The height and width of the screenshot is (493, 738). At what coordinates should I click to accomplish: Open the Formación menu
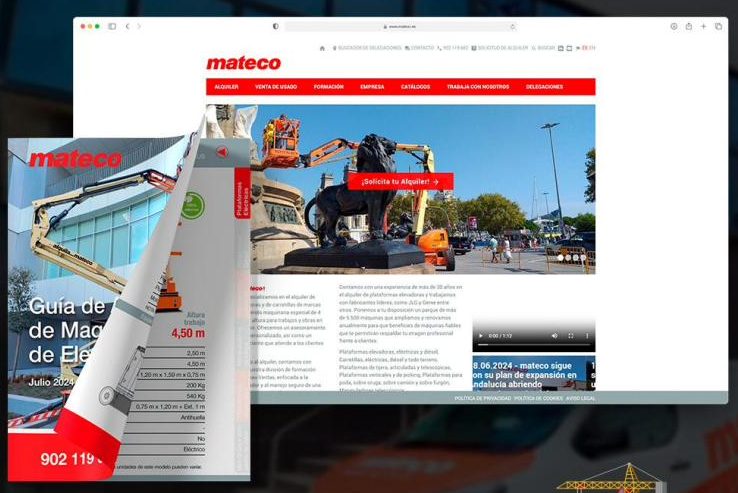[329, 87]
